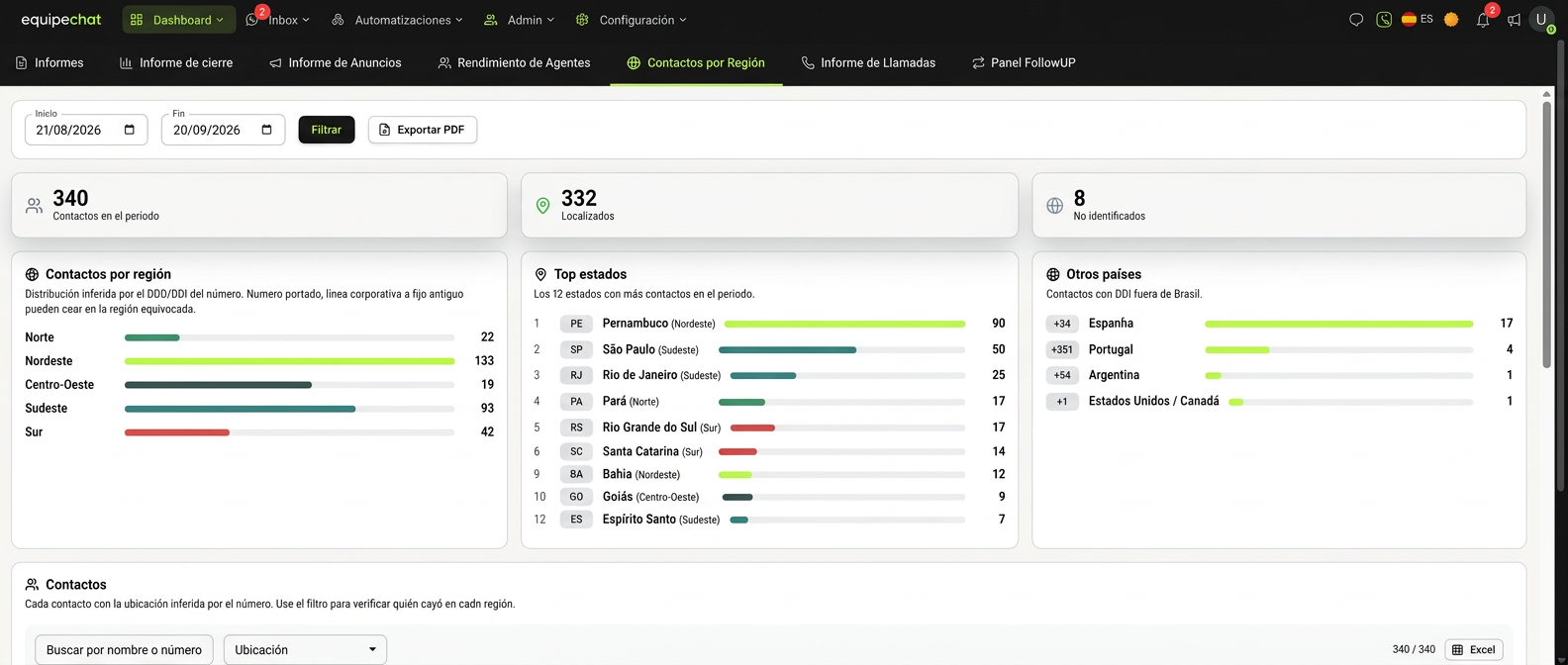Expand the Dashboard dropdown menu

[177, 20]
